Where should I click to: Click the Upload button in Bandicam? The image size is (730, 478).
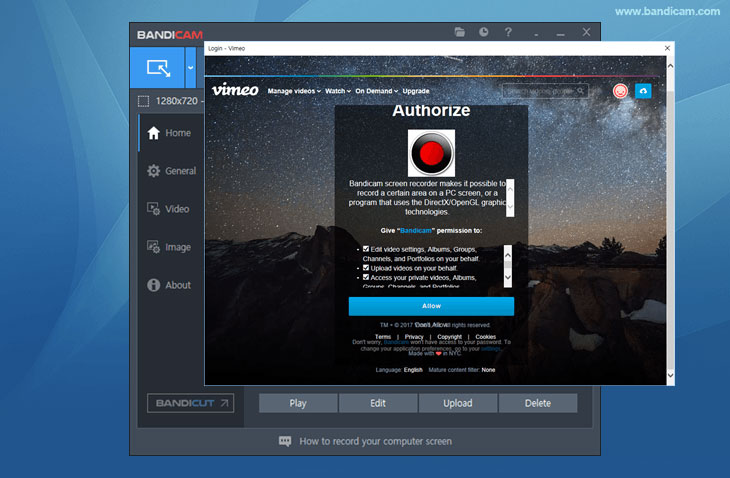(458, 403)
